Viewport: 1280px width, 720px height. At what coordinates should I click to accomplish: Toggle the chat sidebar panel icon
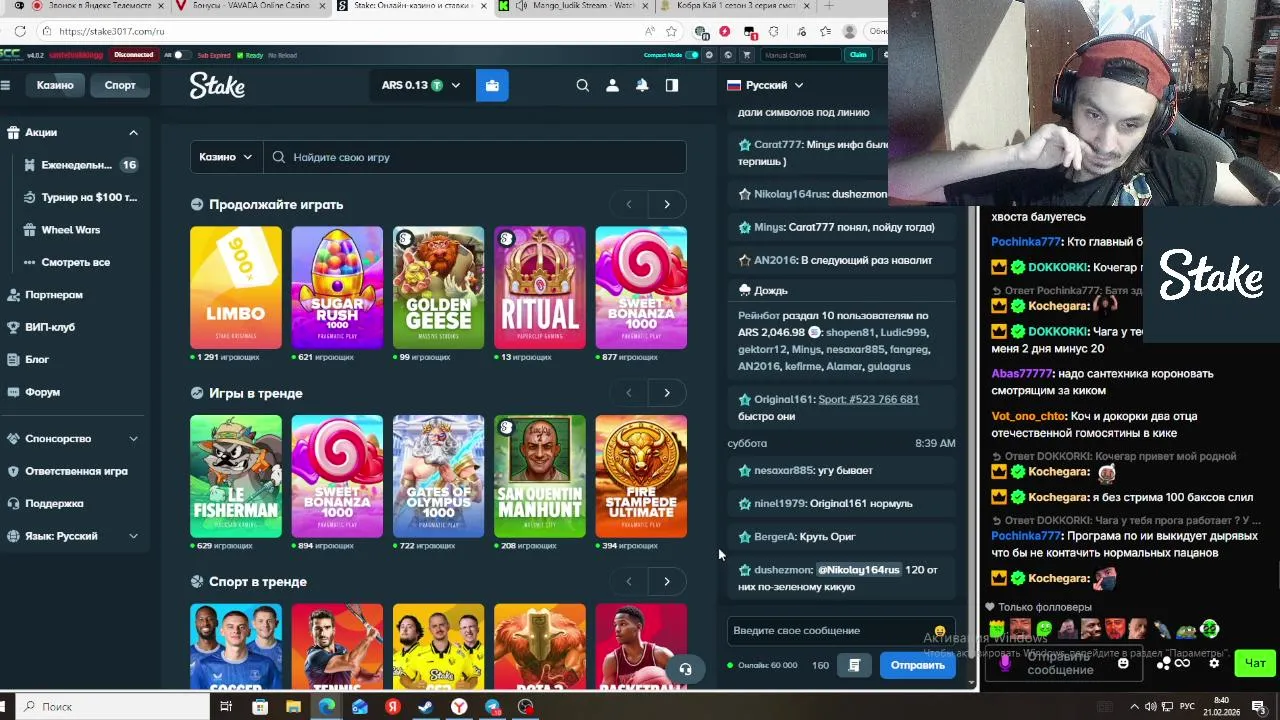coord(672,86)
